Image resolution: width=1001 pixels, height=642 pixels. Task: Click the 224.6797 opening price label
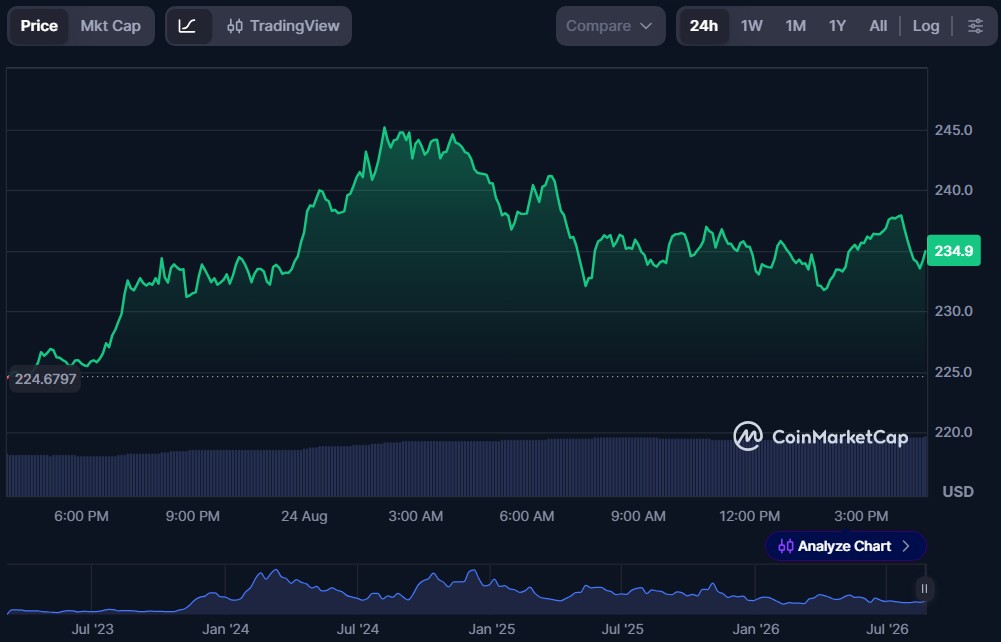point(45,379)
